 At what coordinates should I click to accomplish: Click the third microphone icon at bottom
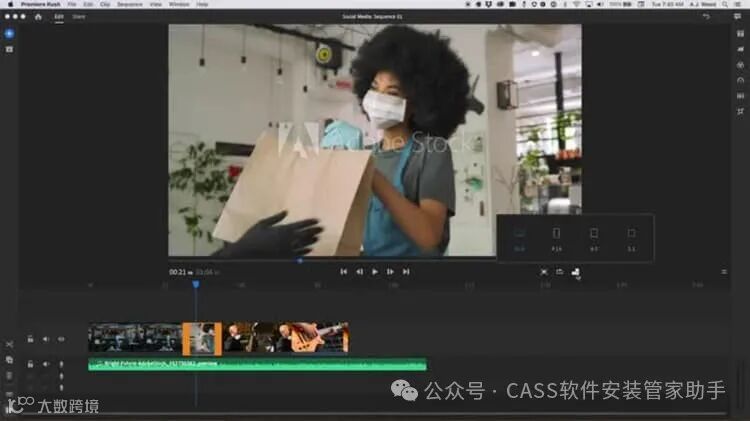[x=61, y=388]
